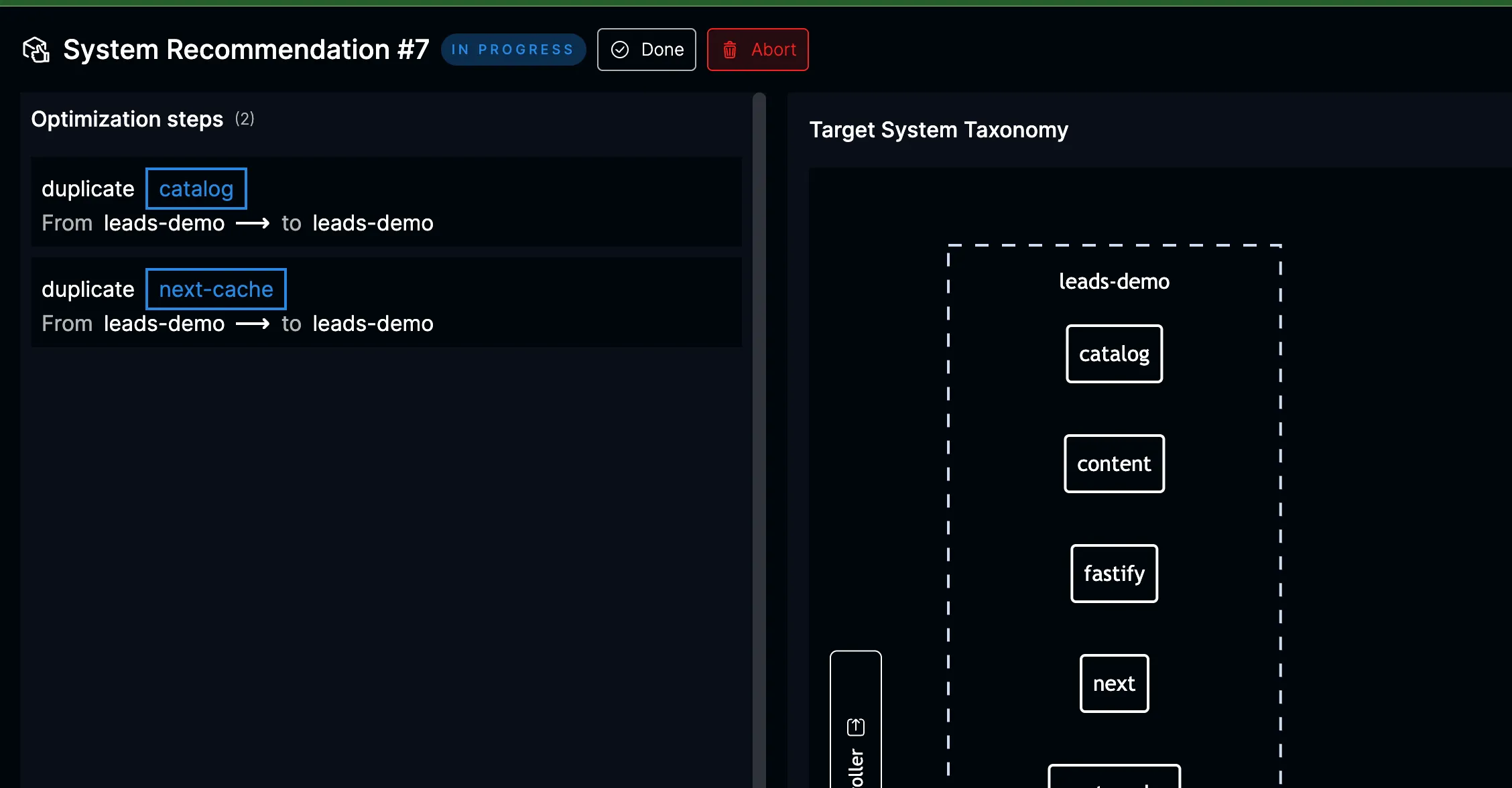Image resolution: width=1512 pixels, height=788 pixels.
Task: Click the checkmark icon in the Done button
Action: 620,50
